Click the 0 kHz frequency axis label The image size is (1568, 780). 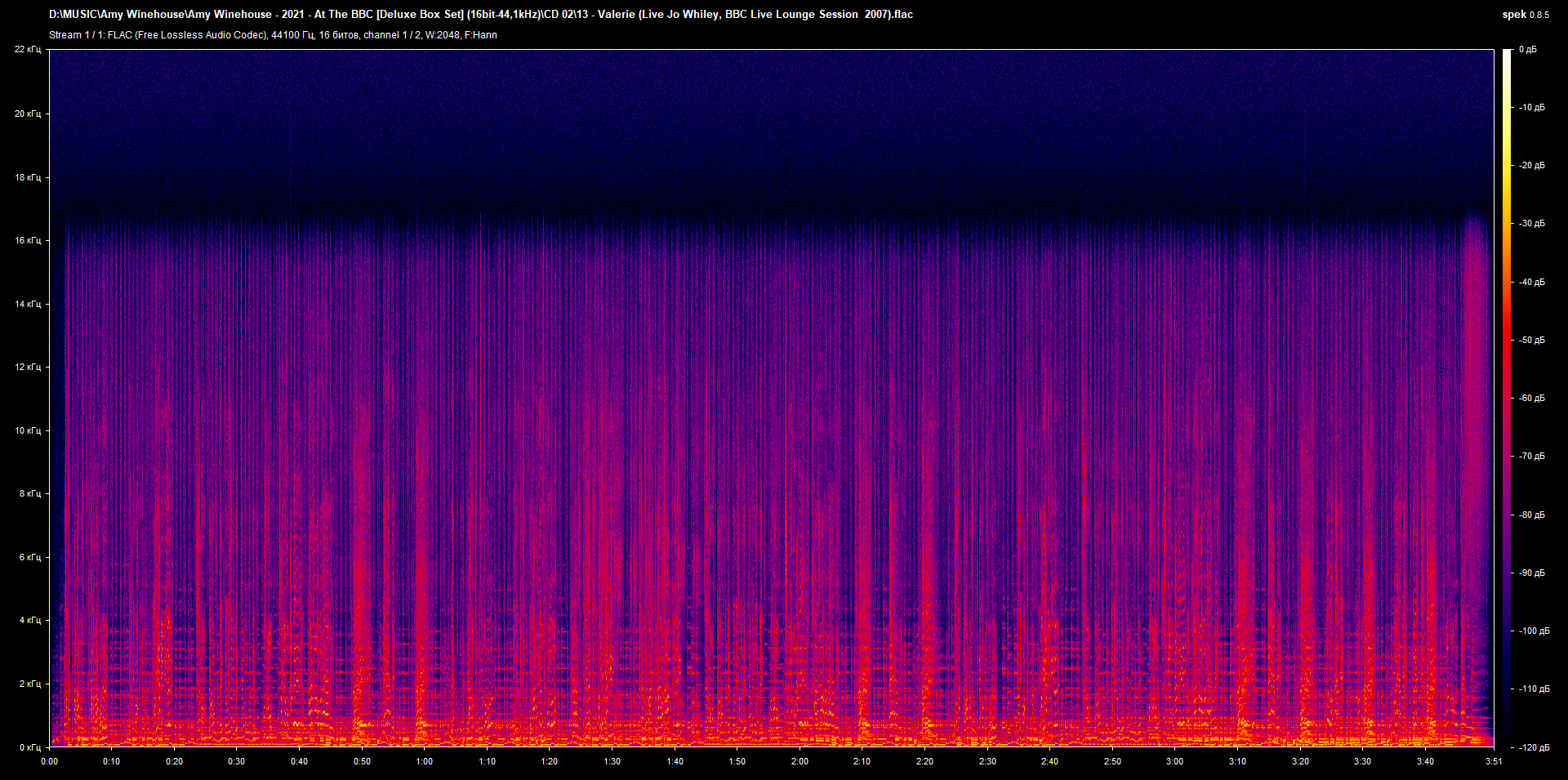coord(29,747)
